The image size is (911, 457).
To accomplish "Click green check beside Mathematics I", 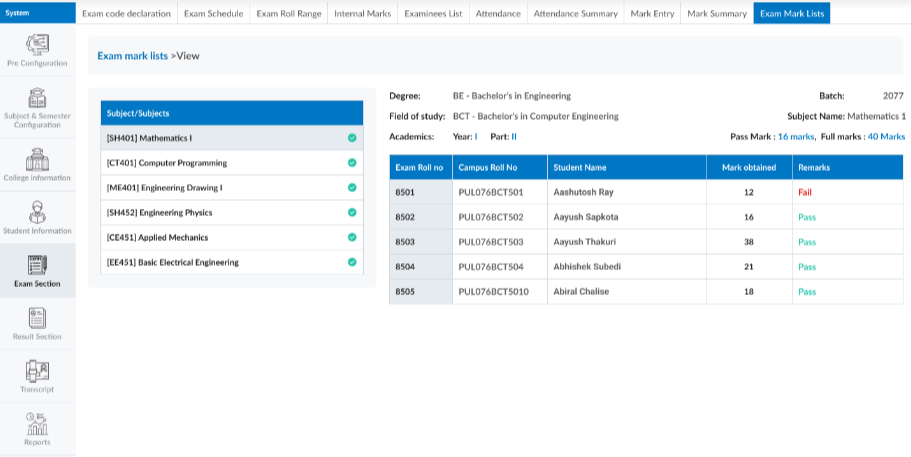I will click(x=352, y=138).
